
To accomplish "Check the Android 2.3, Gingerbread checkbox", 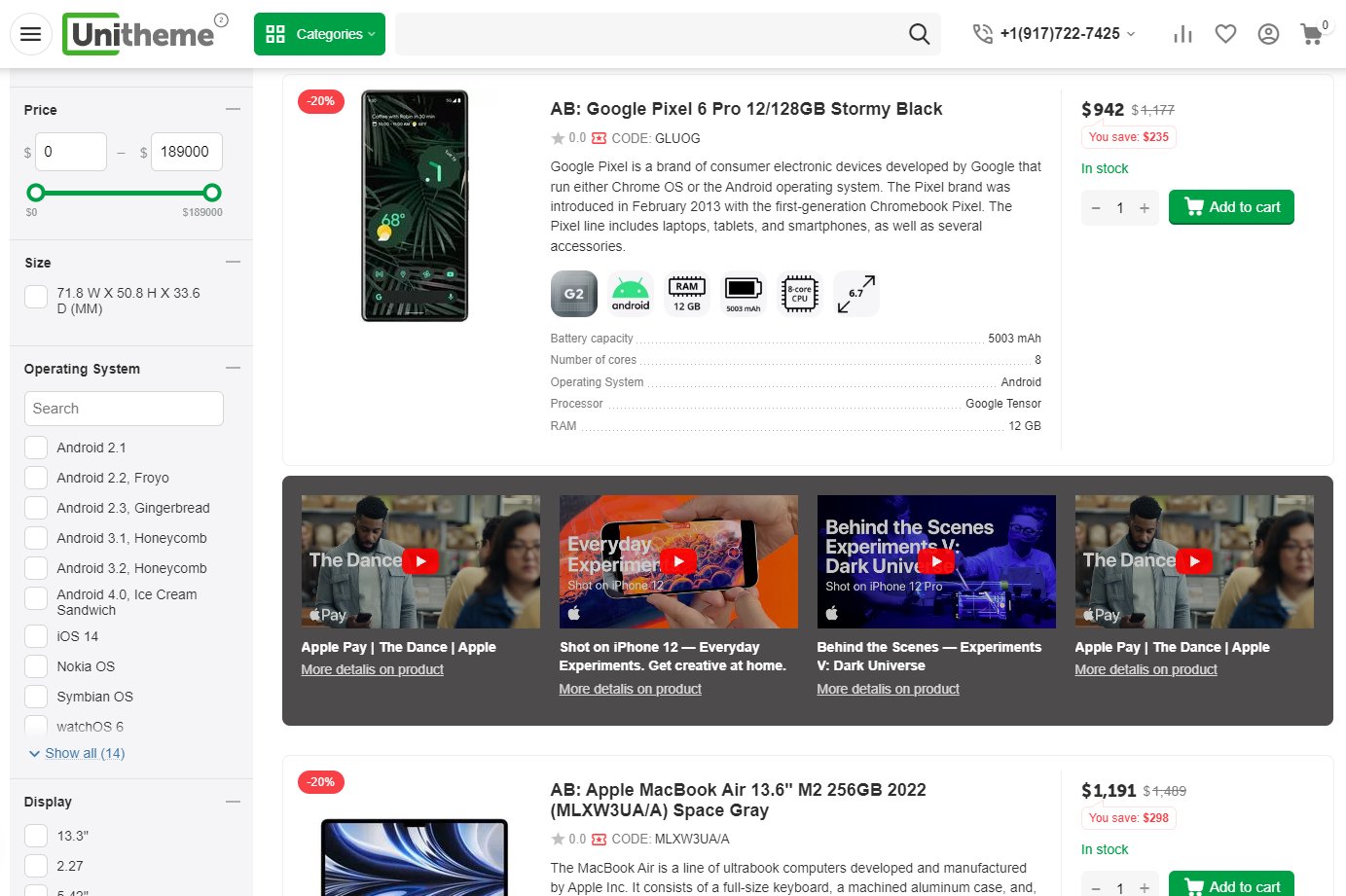I will 35,507.
